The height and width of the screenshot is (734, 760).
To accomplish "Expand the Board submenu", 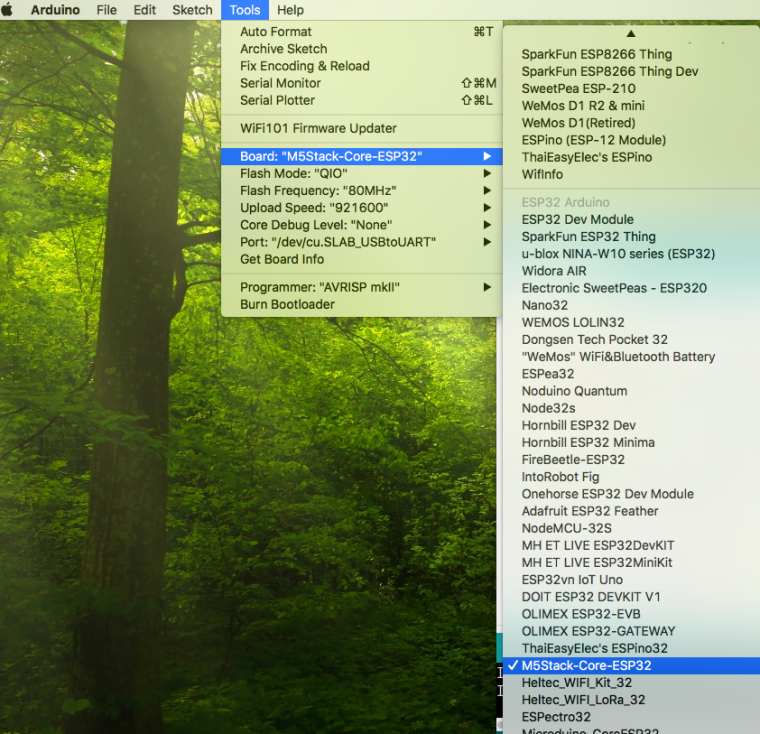I will click(x=362, y=157).
